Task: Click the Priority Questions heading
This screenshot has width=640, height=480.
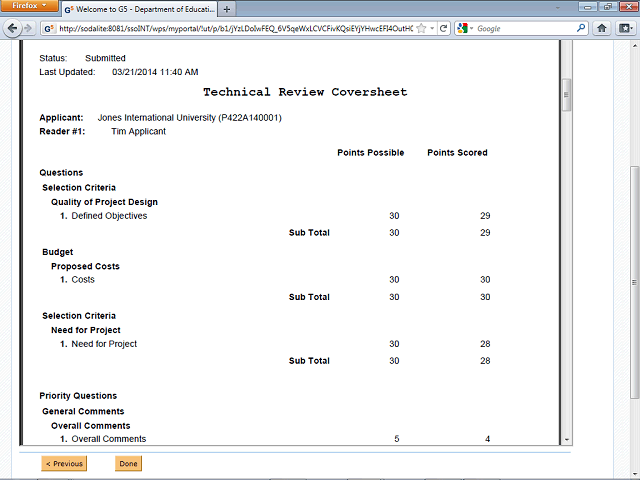Action: (78, 396)
